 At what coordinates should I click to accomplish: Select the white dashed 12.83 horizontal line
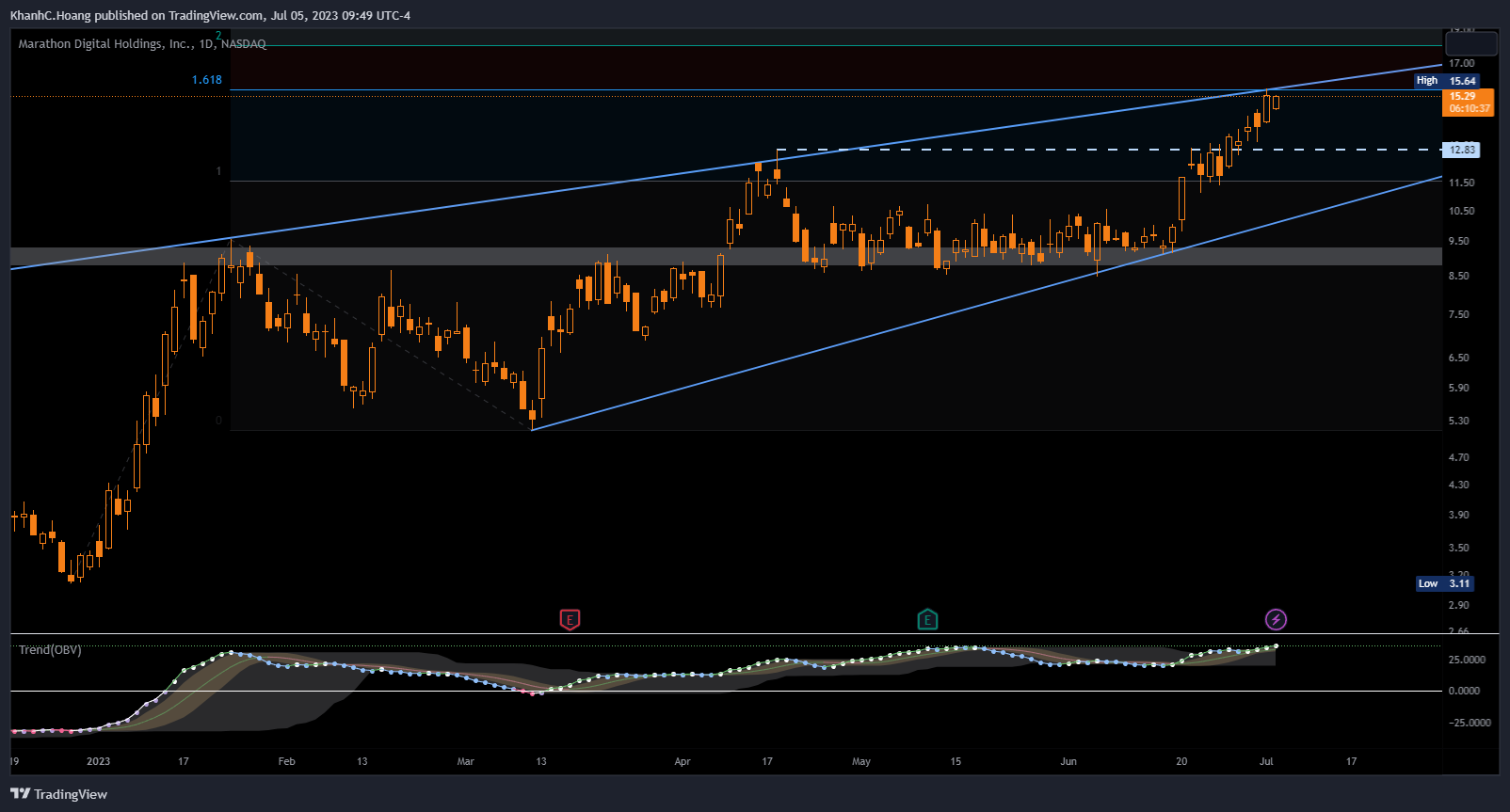(x=1109, y=150)
